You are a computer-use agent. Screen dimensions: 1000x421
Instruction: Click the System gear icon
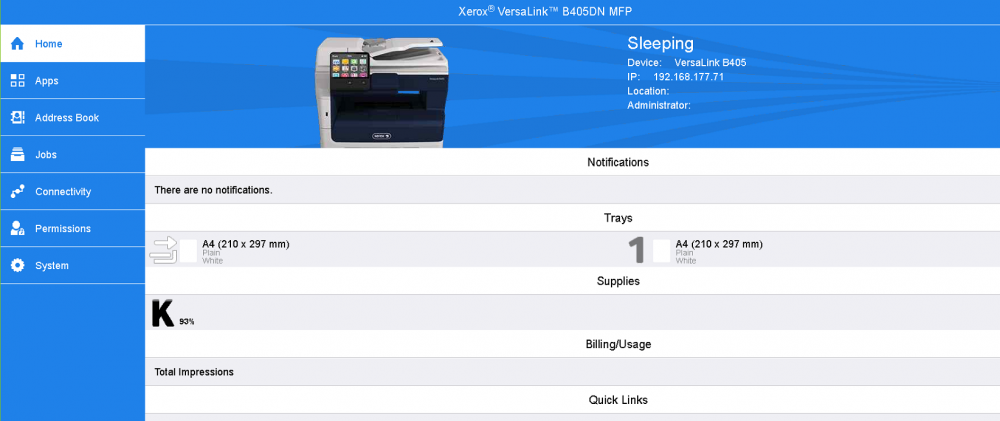17,266
